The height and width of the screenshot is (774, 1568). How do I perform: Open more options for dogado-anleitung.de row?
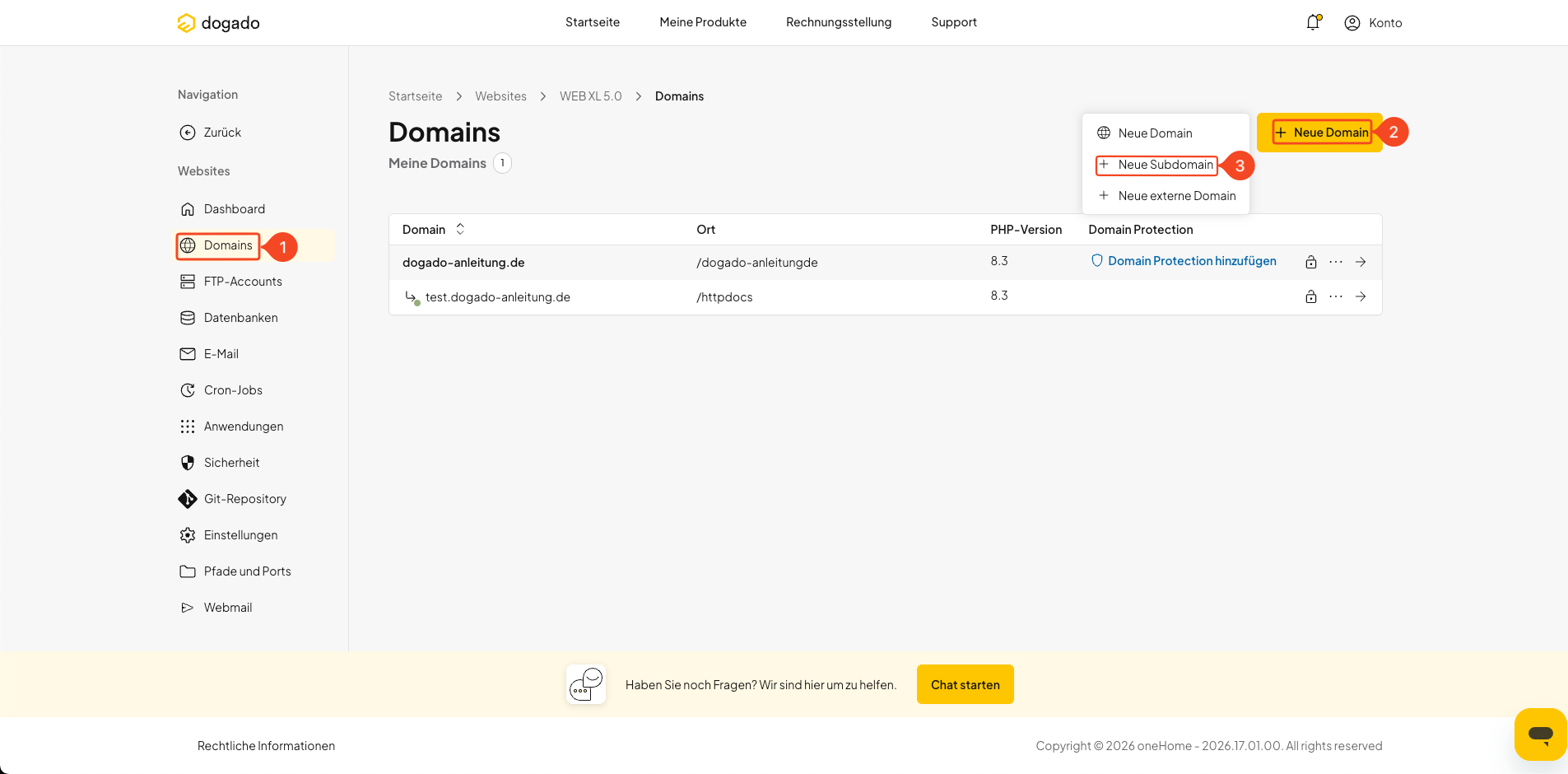point(1336,262)
